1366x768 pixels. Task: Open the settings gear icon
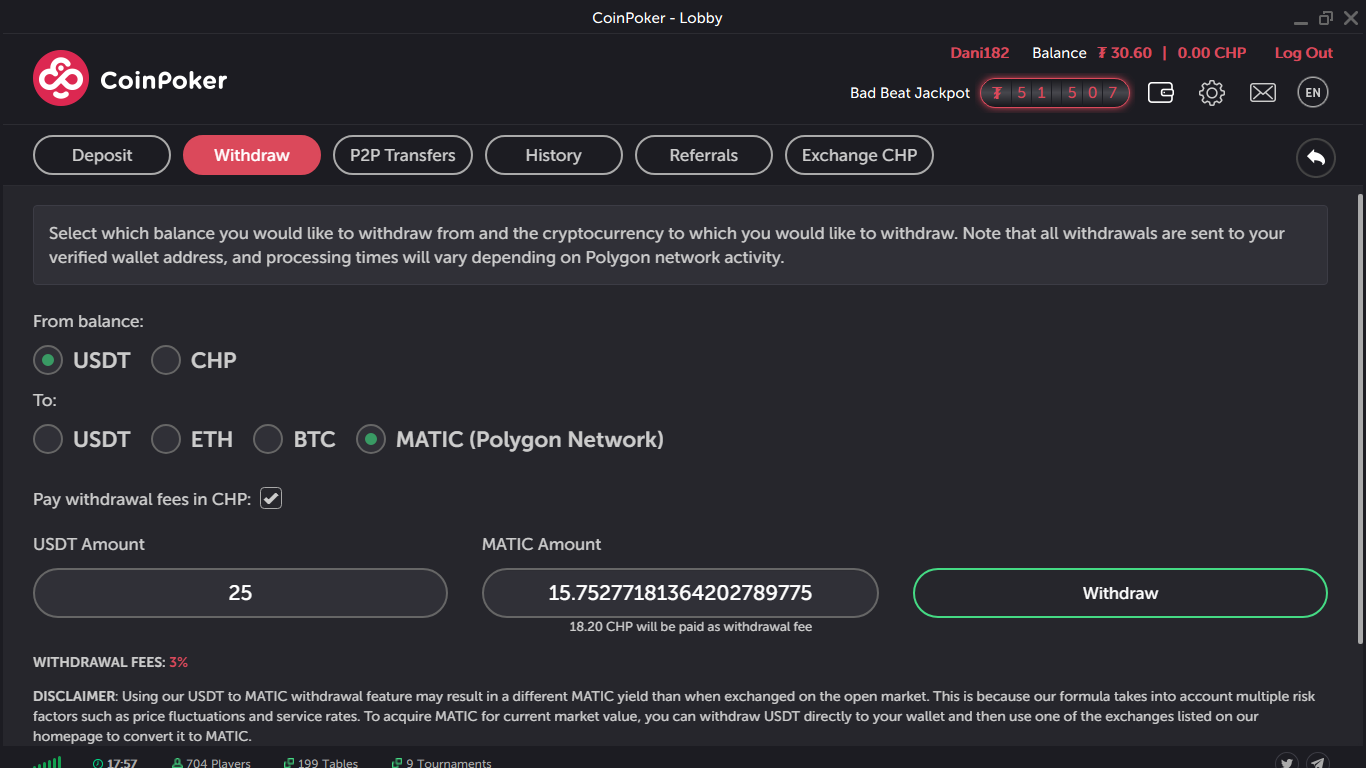(1212, 93)
